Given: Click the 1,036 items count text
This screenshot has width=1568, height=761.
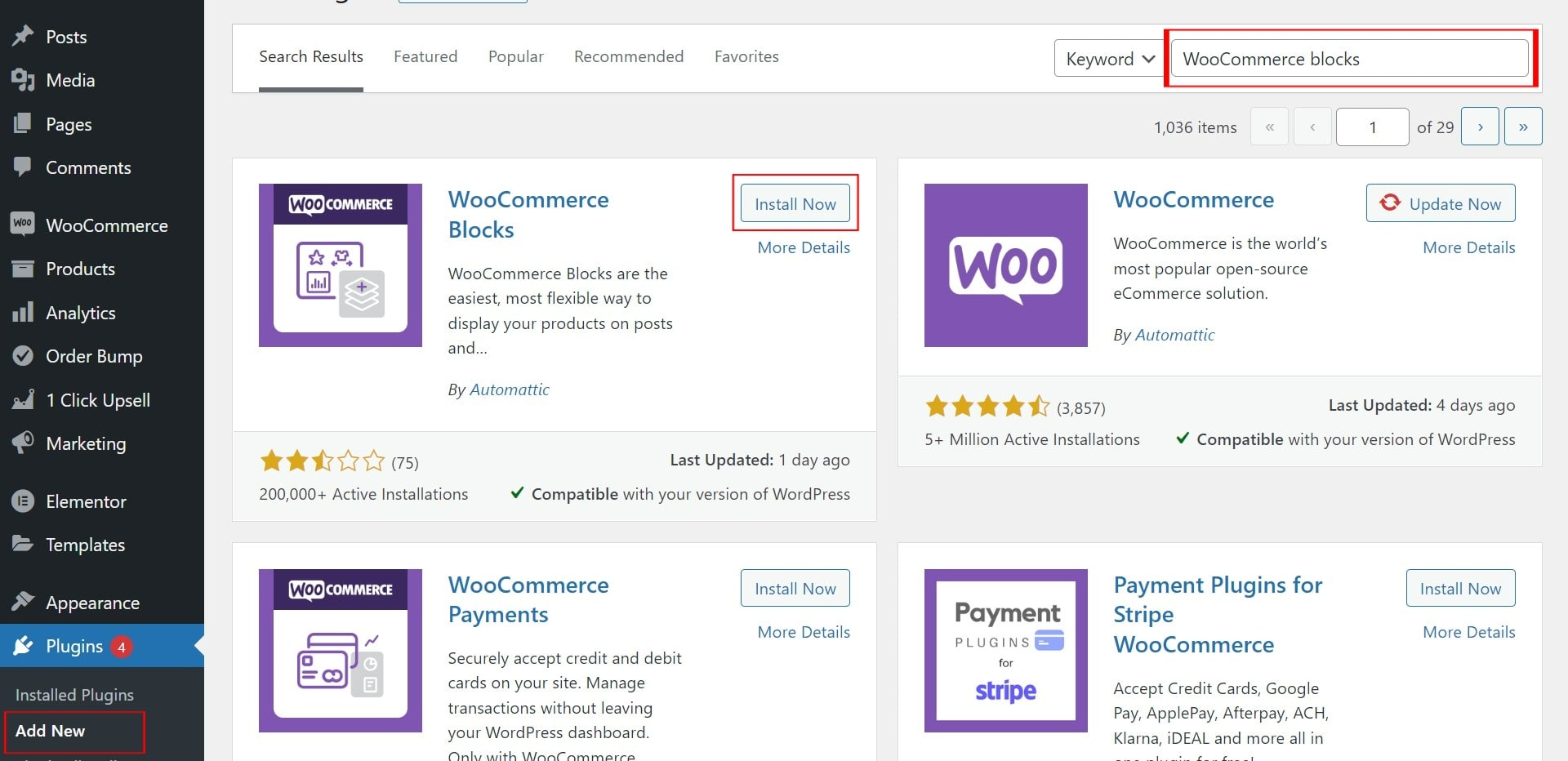Looking at the screenshot, I should [x=1195, y=127].
